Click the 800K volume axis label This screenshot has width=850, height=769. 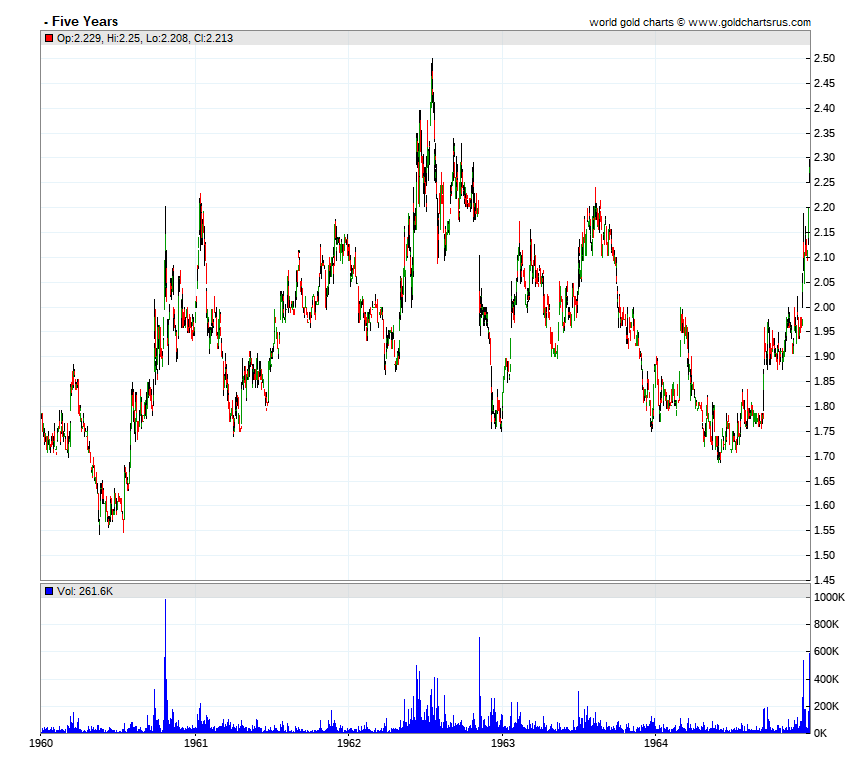pyautogui.click(x=826, y=625)
